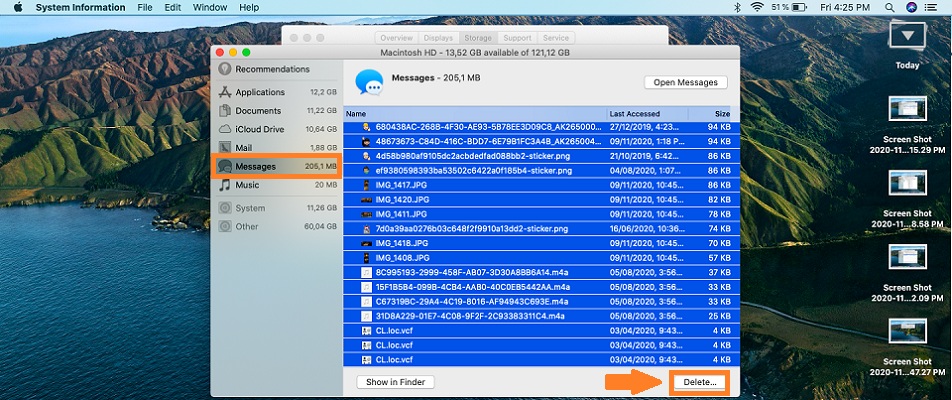Select Messages sidebar icon
Screen dimensions: 952x400
click(225, 166)
